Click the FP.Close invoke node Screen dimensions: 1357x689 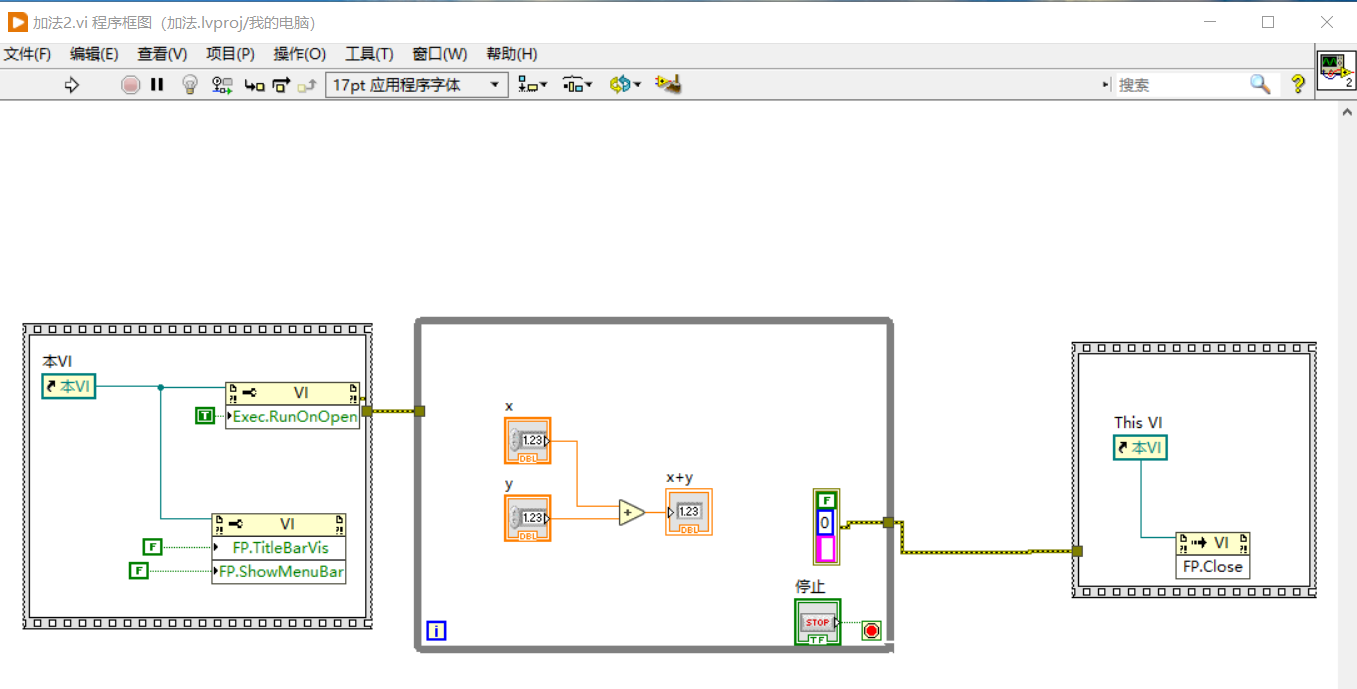tap(1212, 556)
